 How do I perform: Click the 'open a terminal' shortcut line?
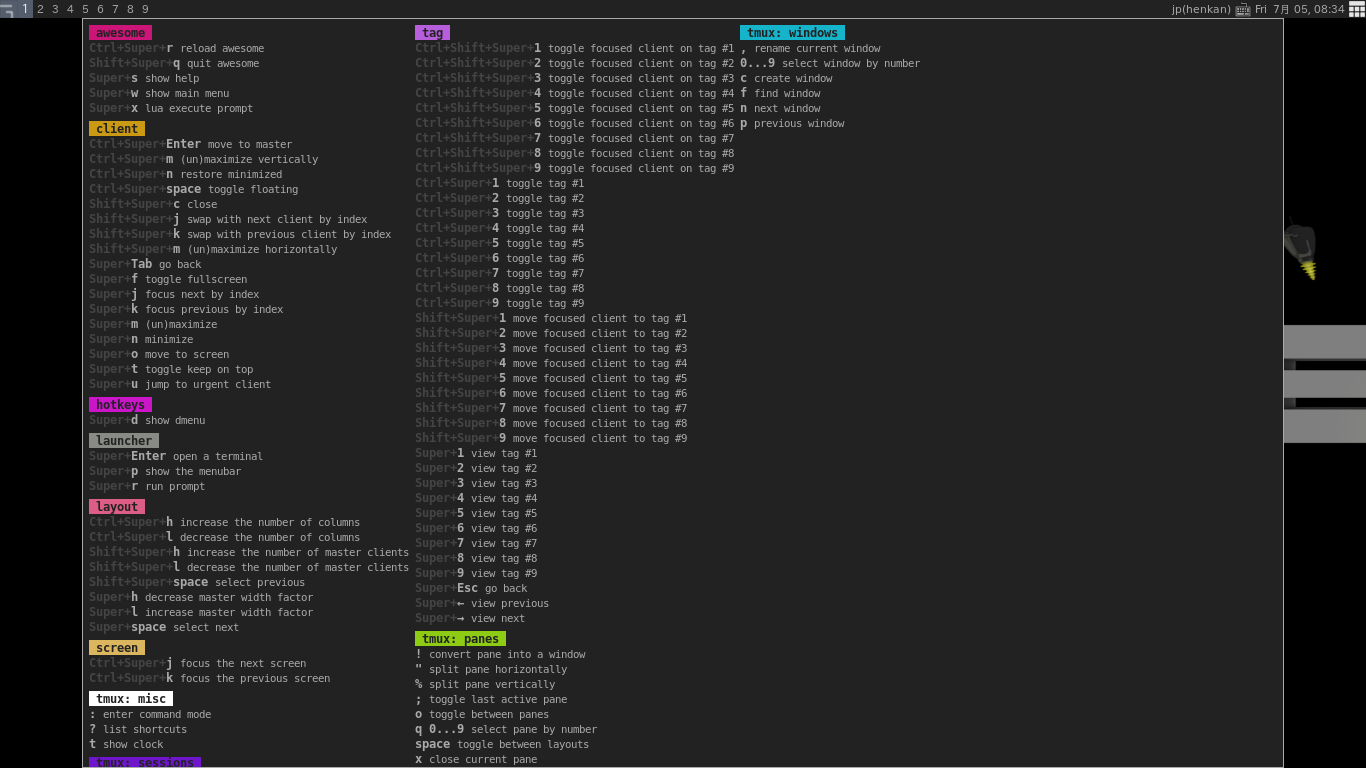coord(176,456)
